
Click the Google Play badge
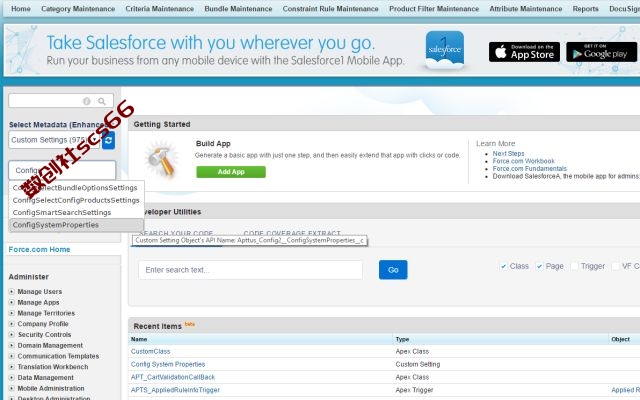point(601,52)
